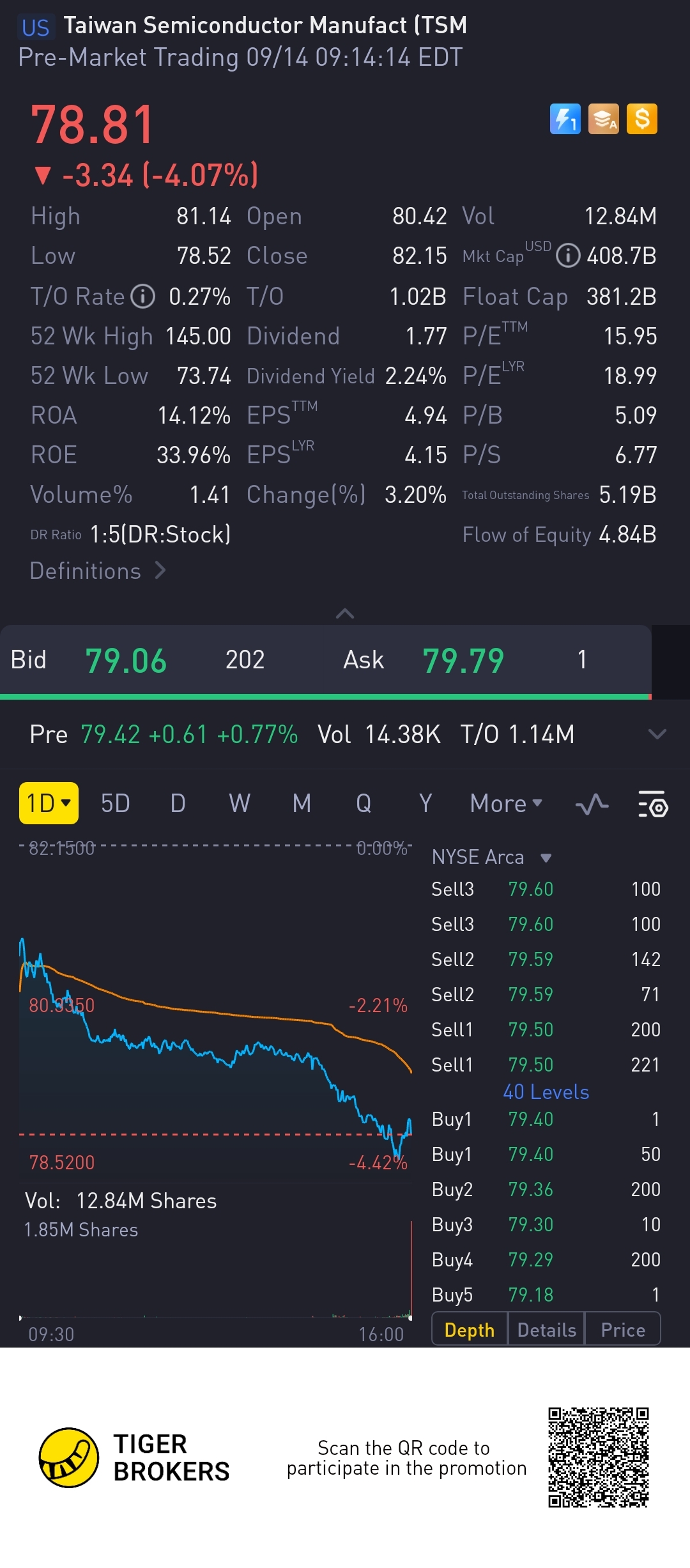Select the Depth tab
Screen dimensions: 690x1568
tap(470, 1330)
